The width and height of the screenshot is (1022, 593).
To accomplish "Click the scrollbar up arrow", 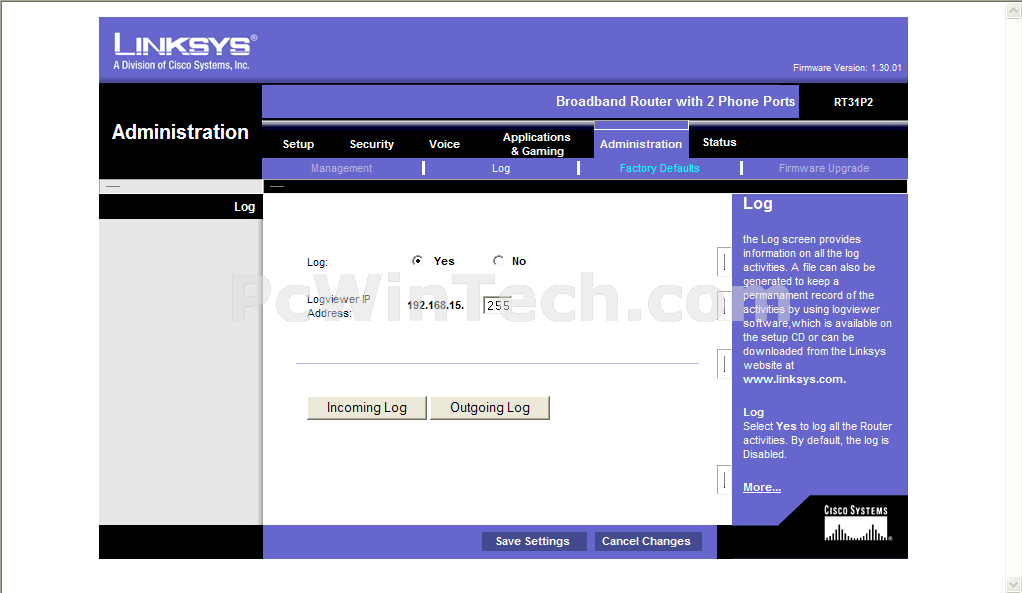I will (x=1014, y=10).
